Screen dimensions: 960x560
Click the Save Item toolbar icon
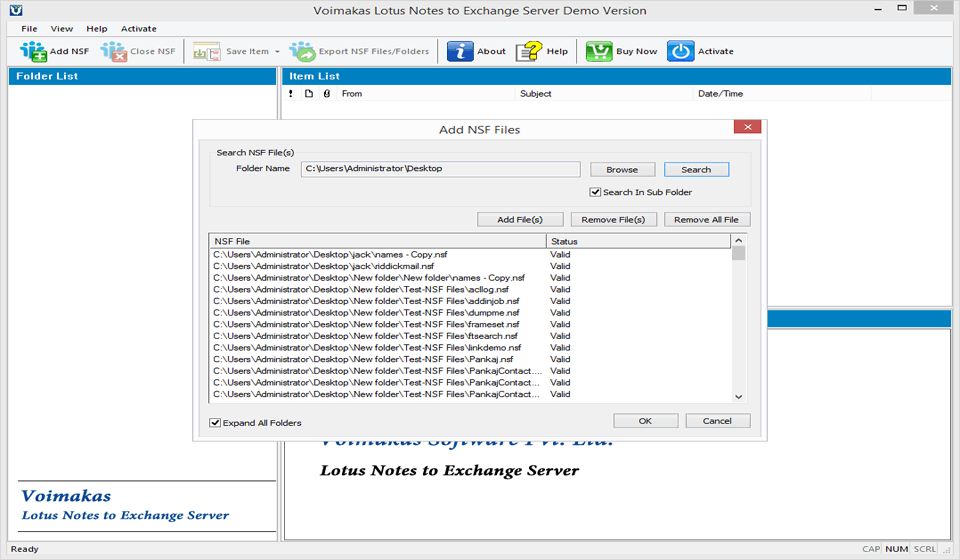(x=206, y=51)
